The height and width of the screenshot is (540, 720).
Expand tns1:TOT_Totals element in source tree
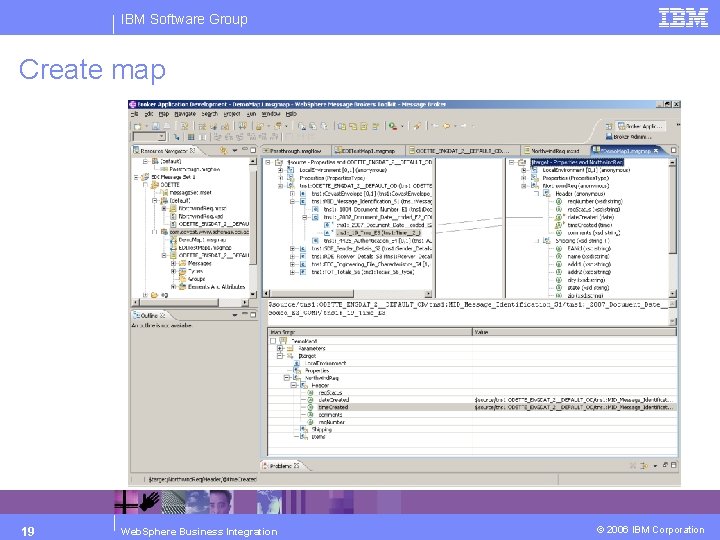point(292,272)
